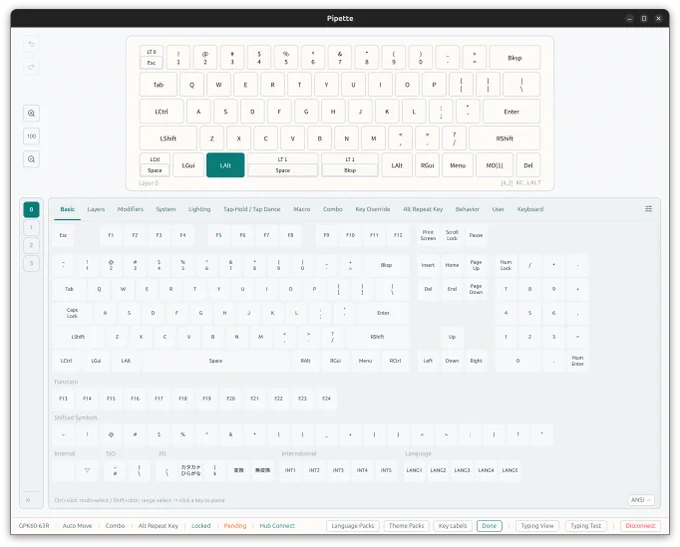
Task: Select layer 2 in the layer list
Action: tap(31, 246)
